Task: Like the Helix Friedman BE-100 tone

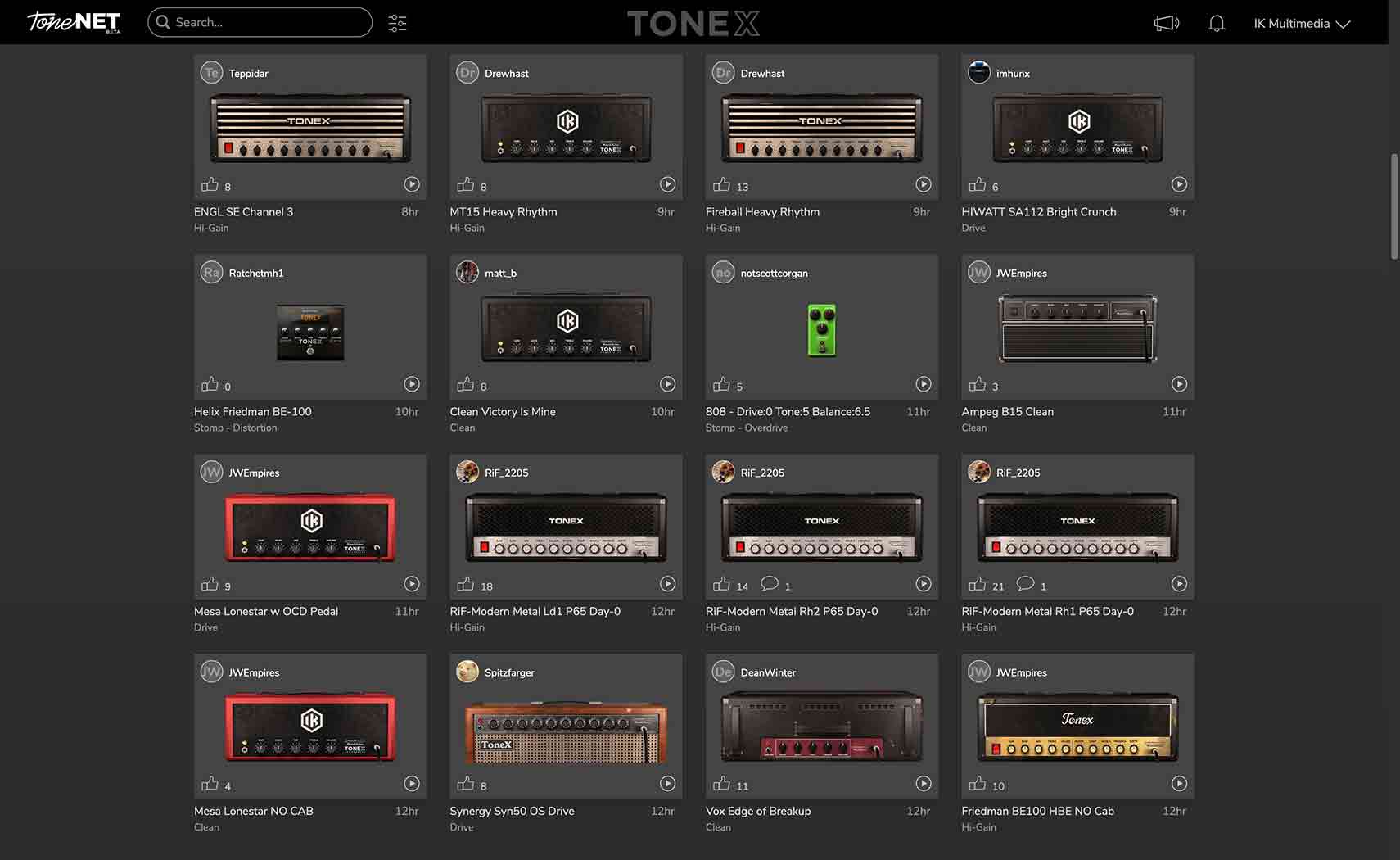Action: pyautogui.click(x=210, y=384)
